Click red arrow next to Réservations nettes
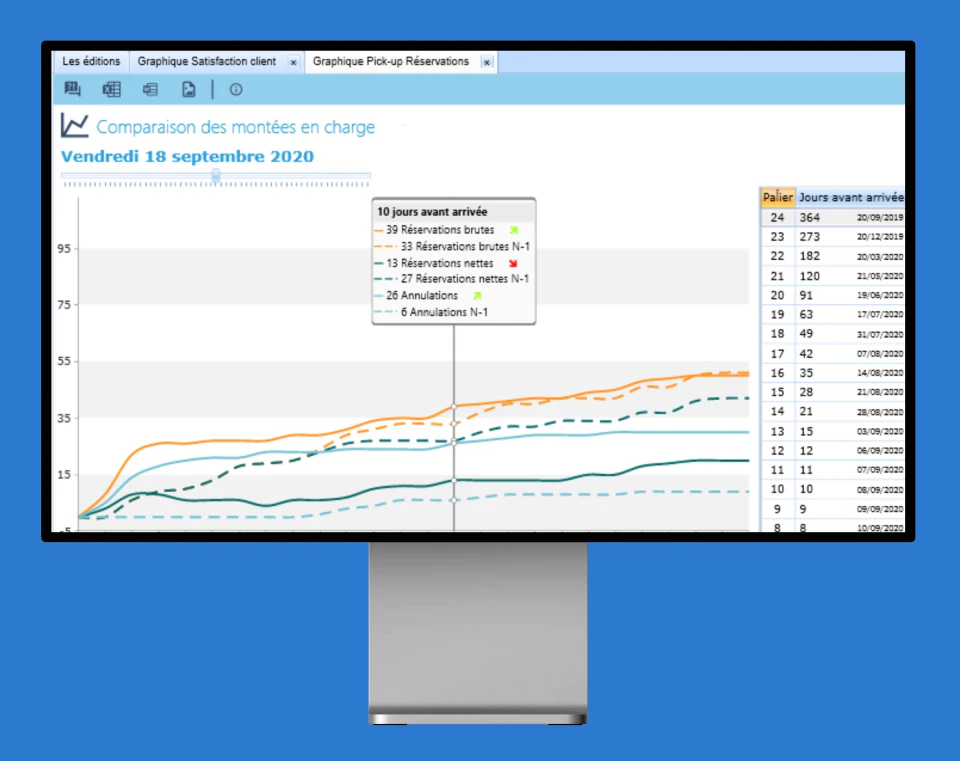This screenshot has width=960, height=761. 514,263
